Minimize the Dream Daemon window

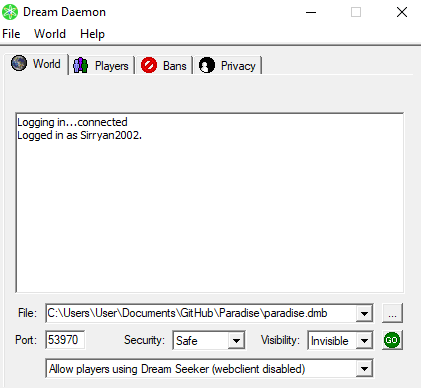(311, 12)
